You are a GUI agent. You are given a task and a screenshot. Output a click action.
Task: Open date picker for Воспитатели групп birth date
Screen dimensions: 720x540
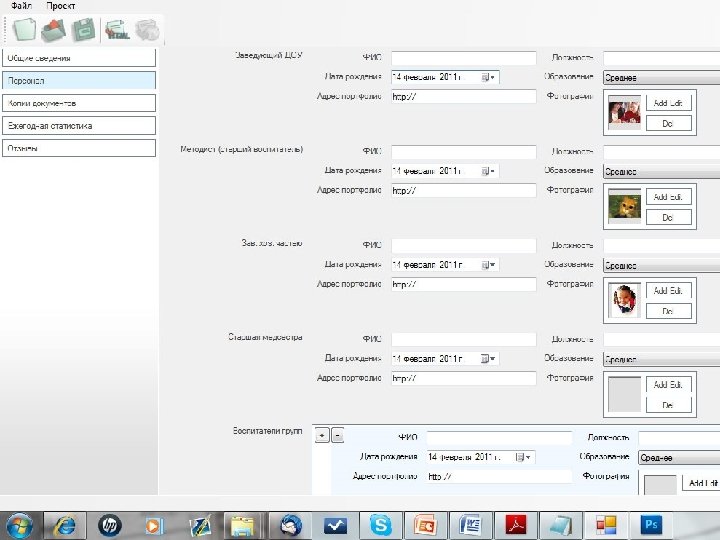[523, 457]
